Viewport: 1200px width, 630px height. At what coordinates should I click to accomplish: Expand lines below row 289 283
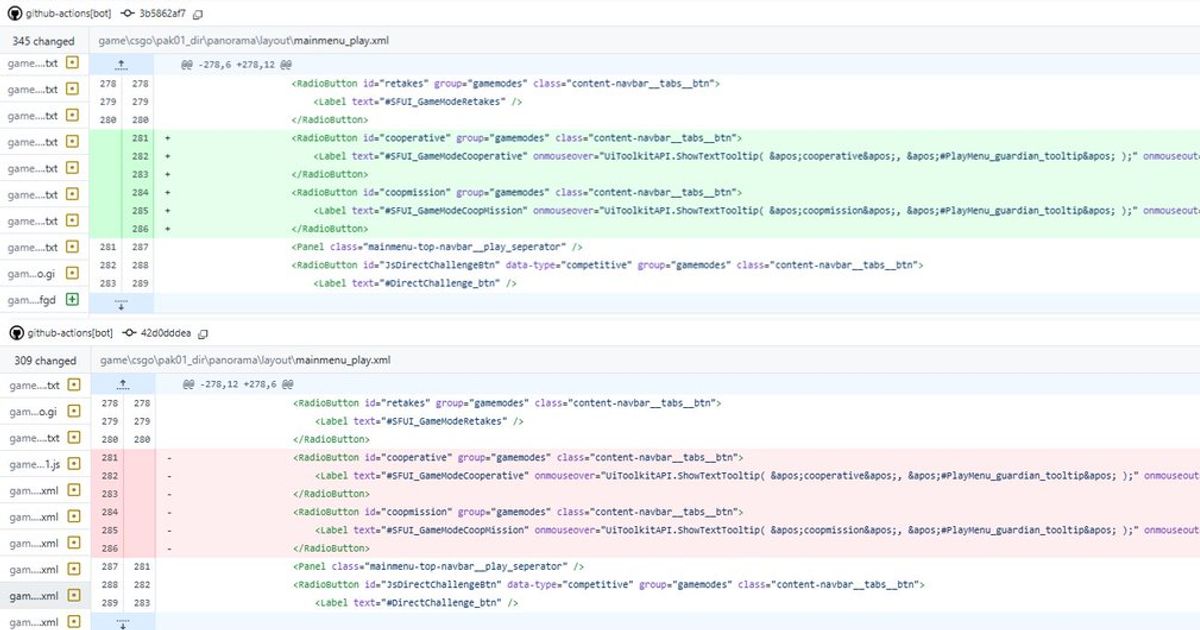122,621
